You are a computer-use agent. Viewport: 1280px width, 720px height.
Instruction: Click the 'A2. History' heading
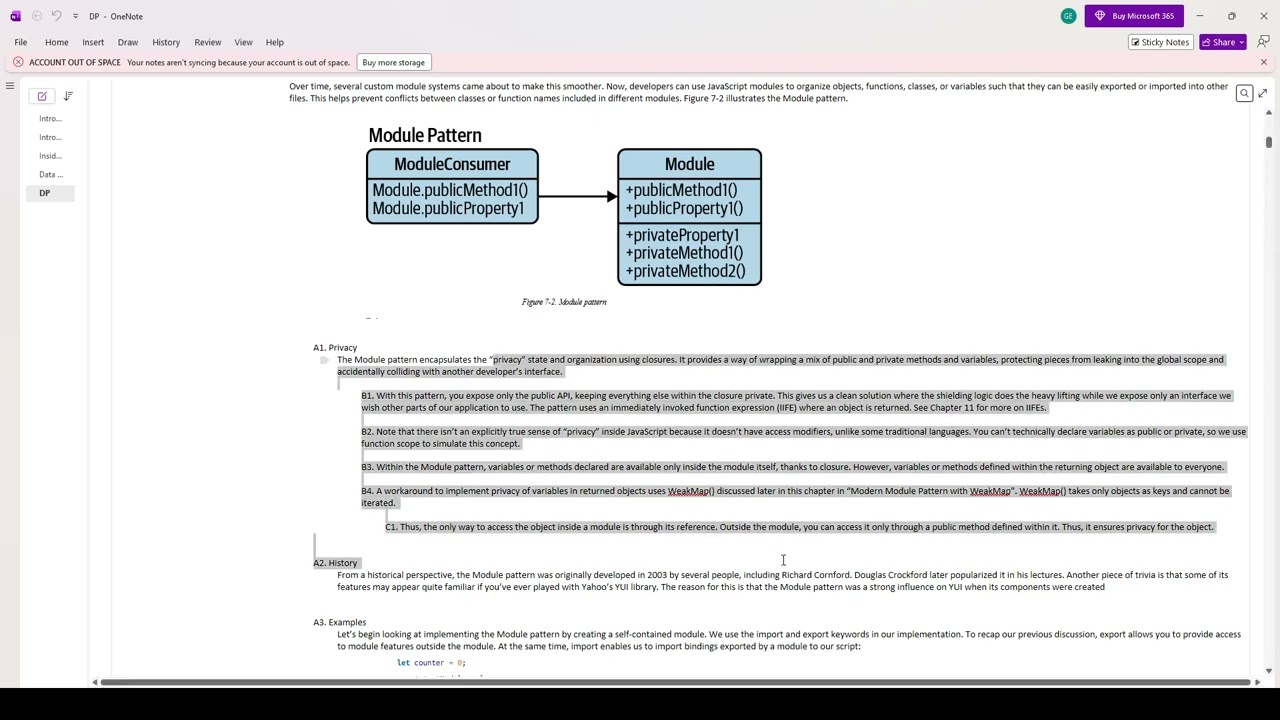click(335, 563)
